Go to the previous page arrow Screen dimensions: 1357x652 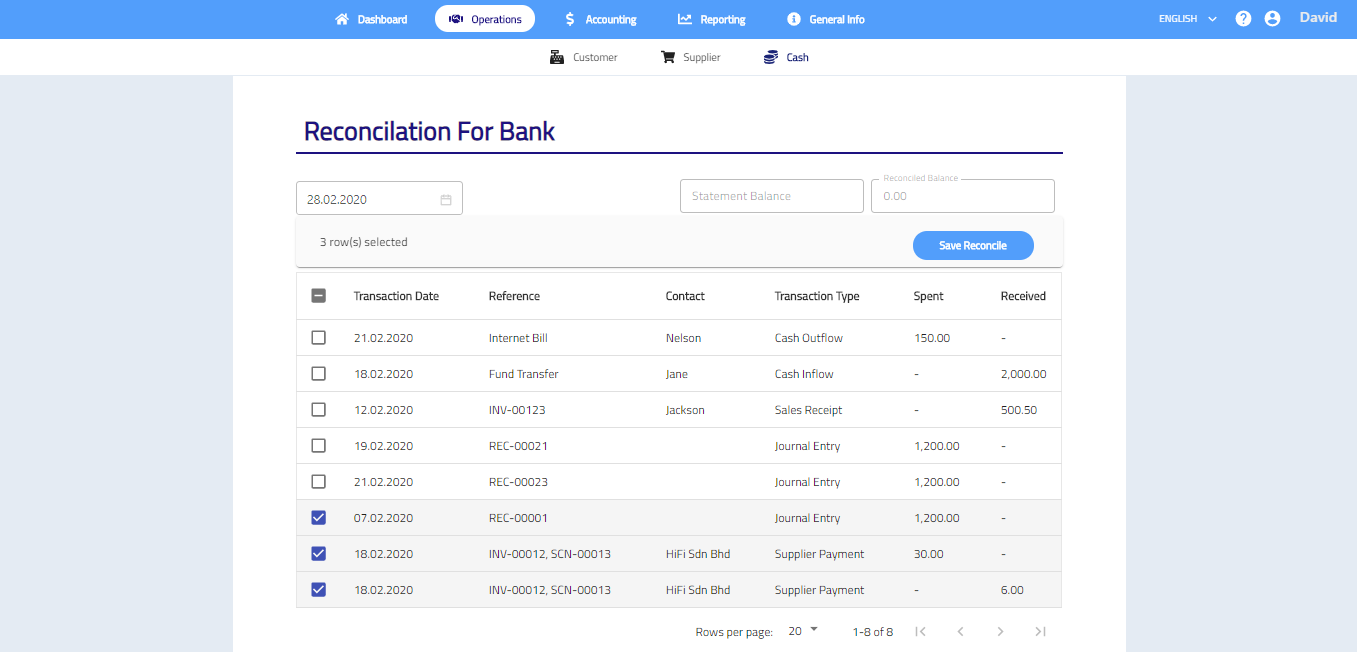pos(960,632)
